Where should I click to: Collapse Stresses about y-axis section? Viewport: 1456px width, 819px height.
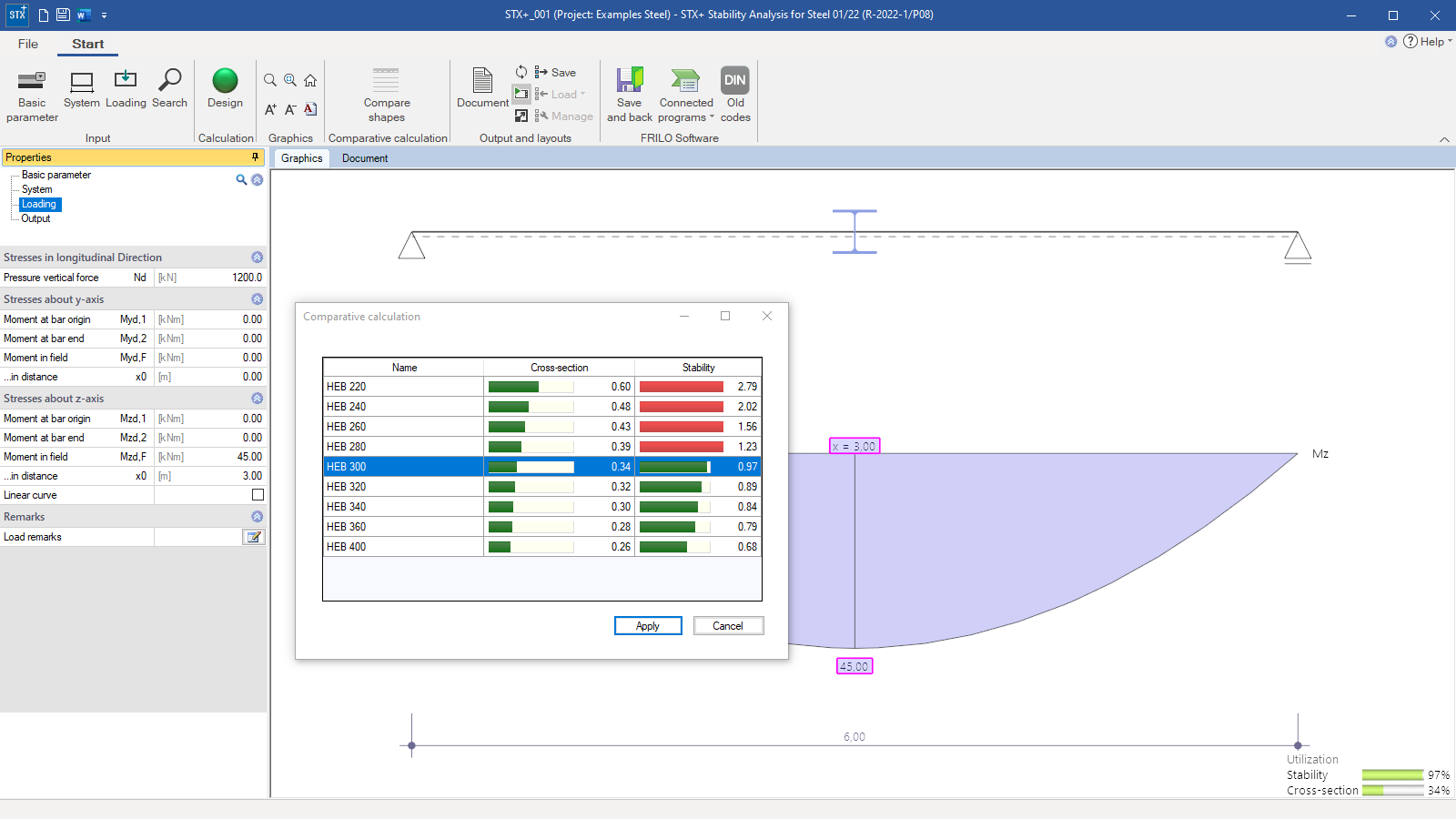point(257,299)
